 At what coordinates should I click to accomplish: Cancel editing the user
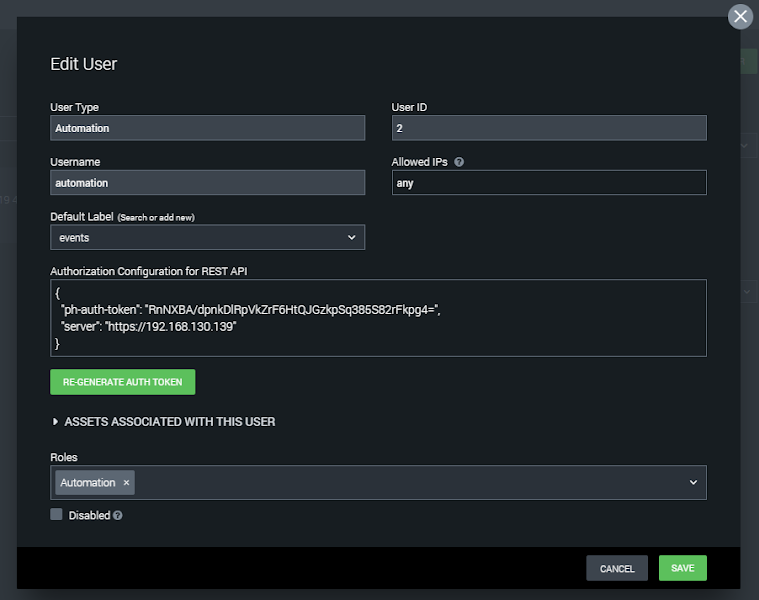pos(617,568)
